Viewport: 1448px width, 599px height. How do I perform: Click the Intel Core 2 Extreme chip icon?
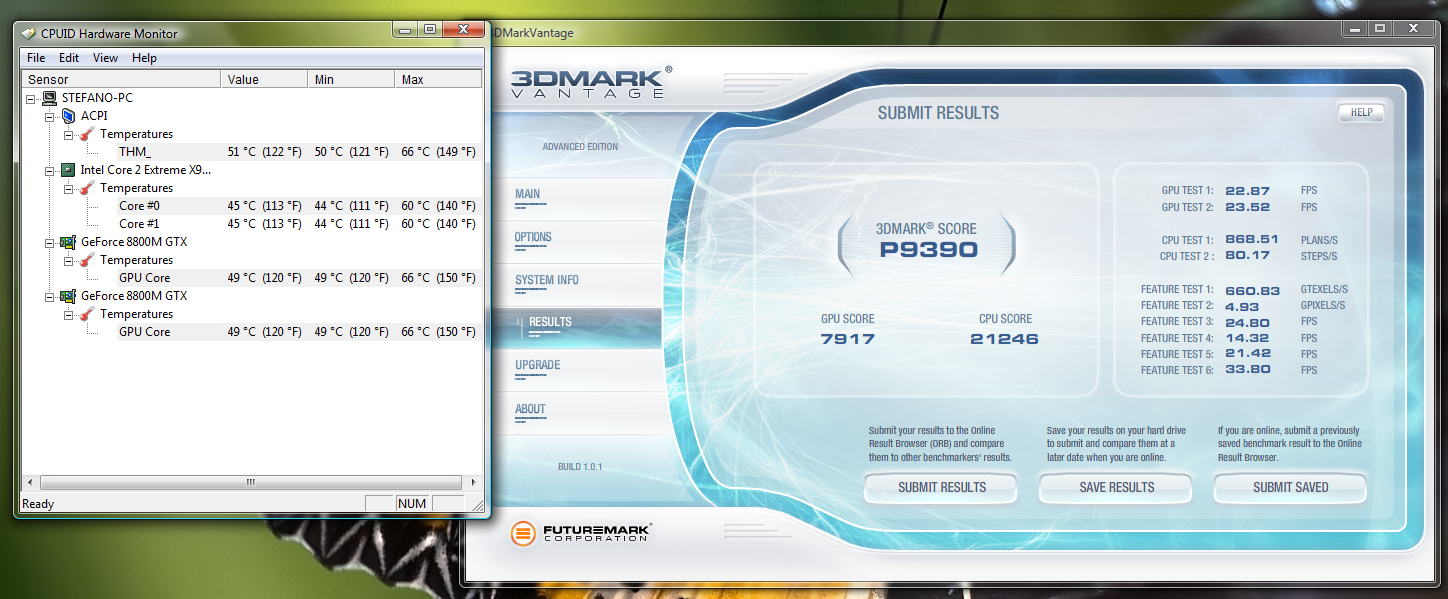pos(68,170)
